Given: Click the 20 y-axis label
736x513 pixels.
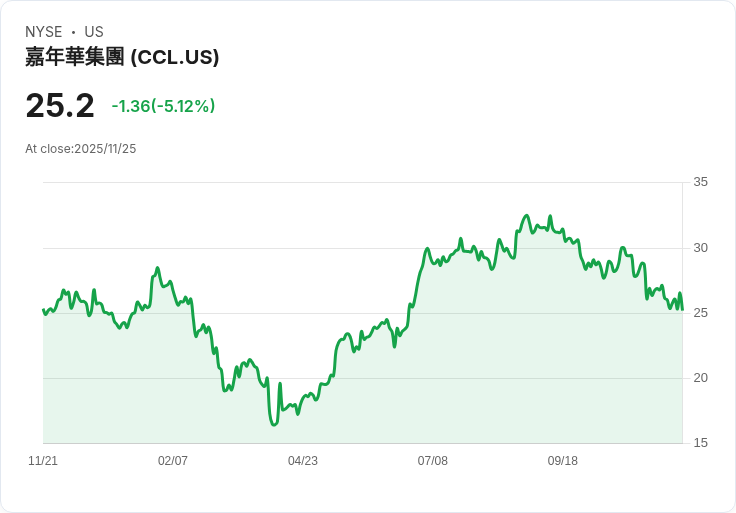Looking at the screenshot, I should 701,378.
